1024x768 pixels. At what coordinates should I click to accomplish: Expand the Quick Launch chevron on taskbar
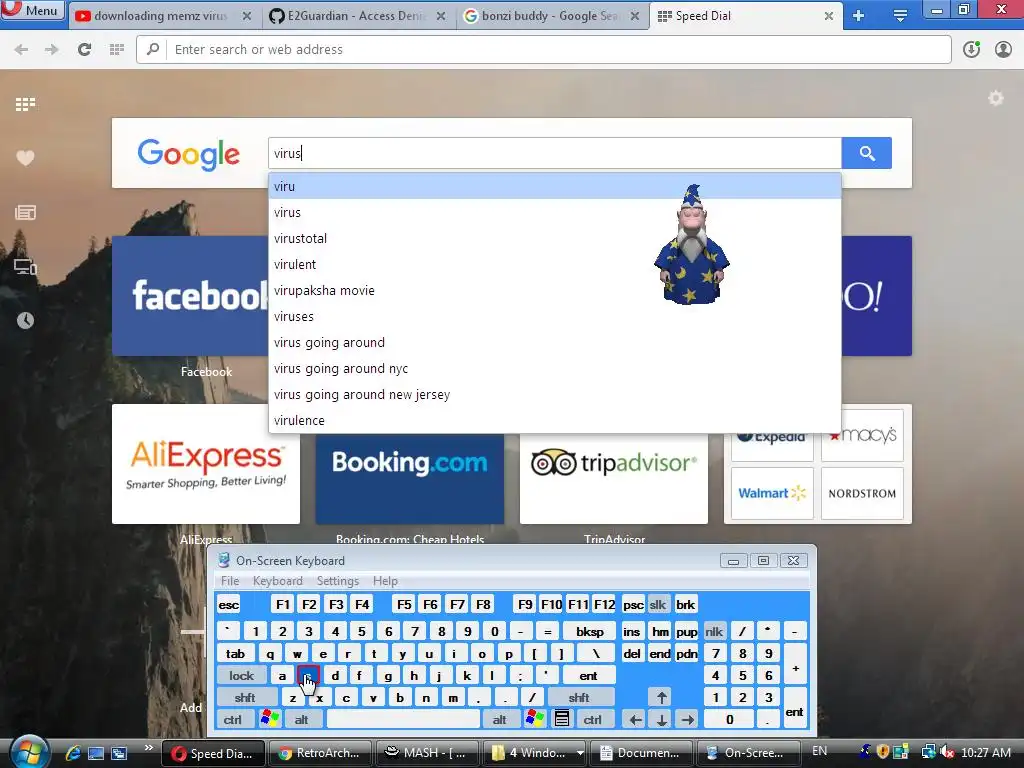point(149,748)
